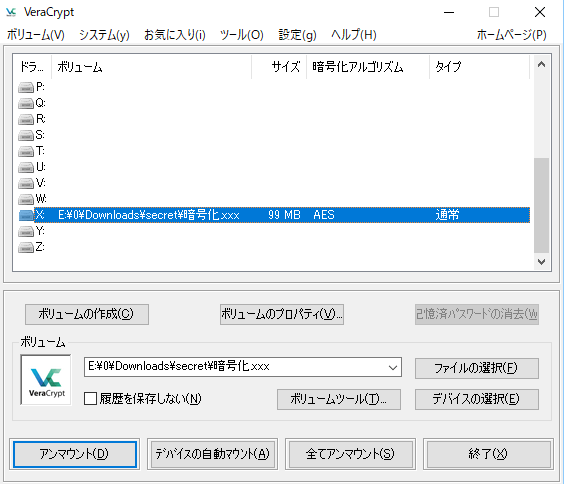This screenshot has width=564, height=484.
Task: Click 全てアンマウント(S) button
Action: 350,454
